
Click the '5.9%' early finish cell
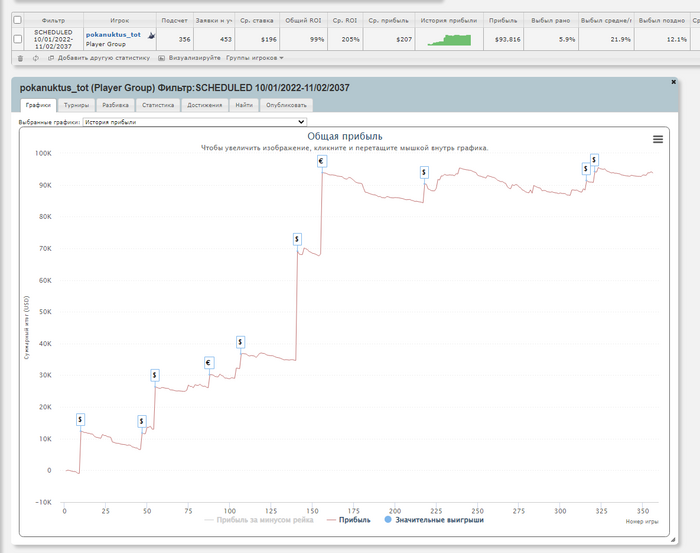(550, 39)
